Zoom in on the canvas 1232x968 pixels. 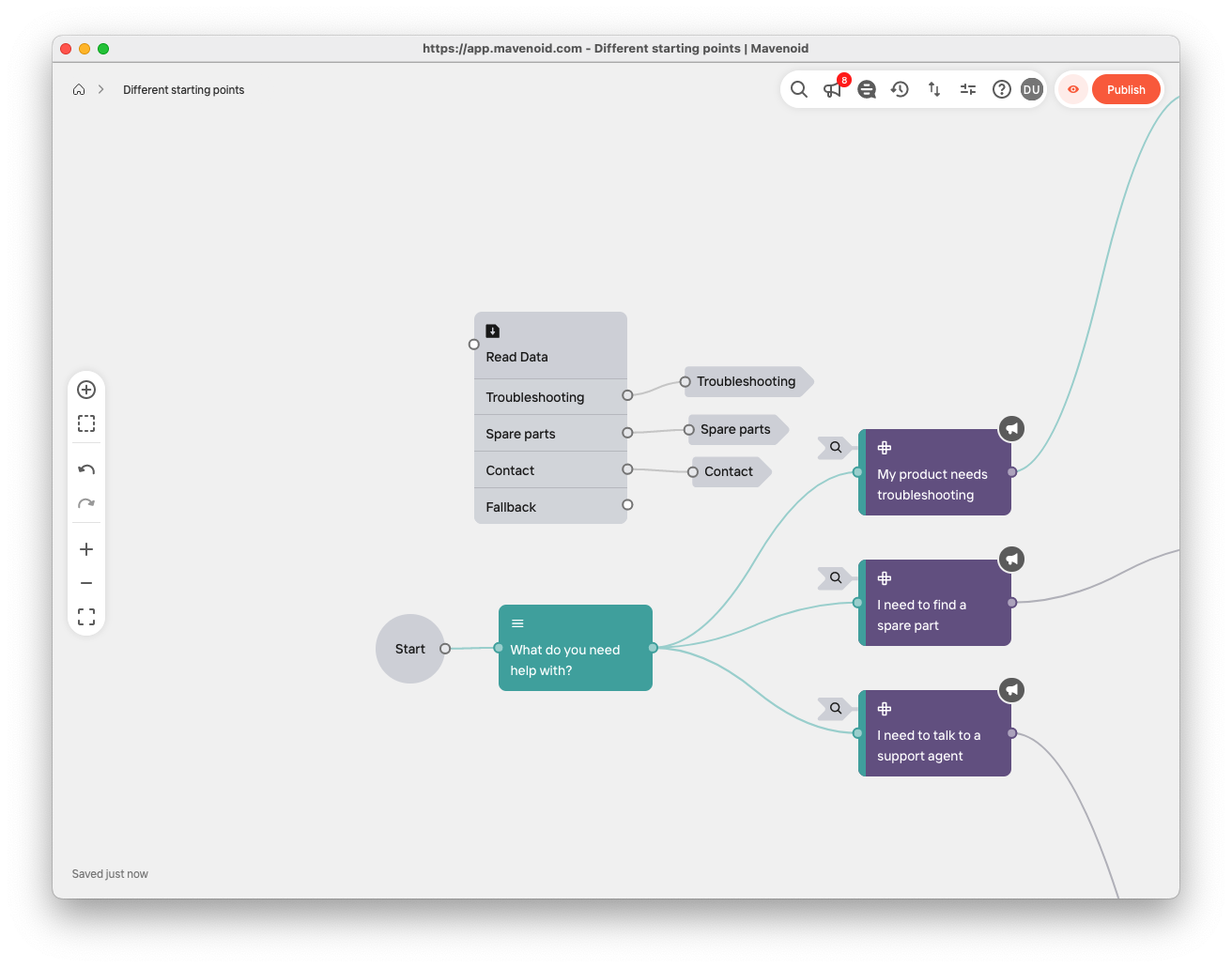tap(86, 549)
